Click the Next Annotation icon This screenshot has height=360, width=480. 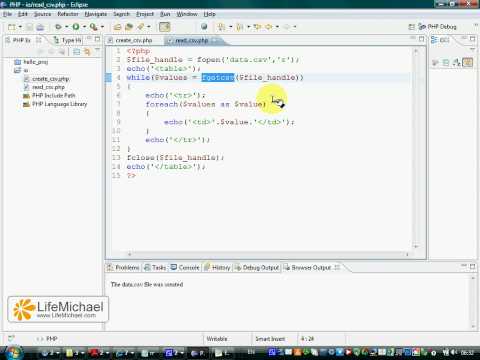(x=221, y=27)
